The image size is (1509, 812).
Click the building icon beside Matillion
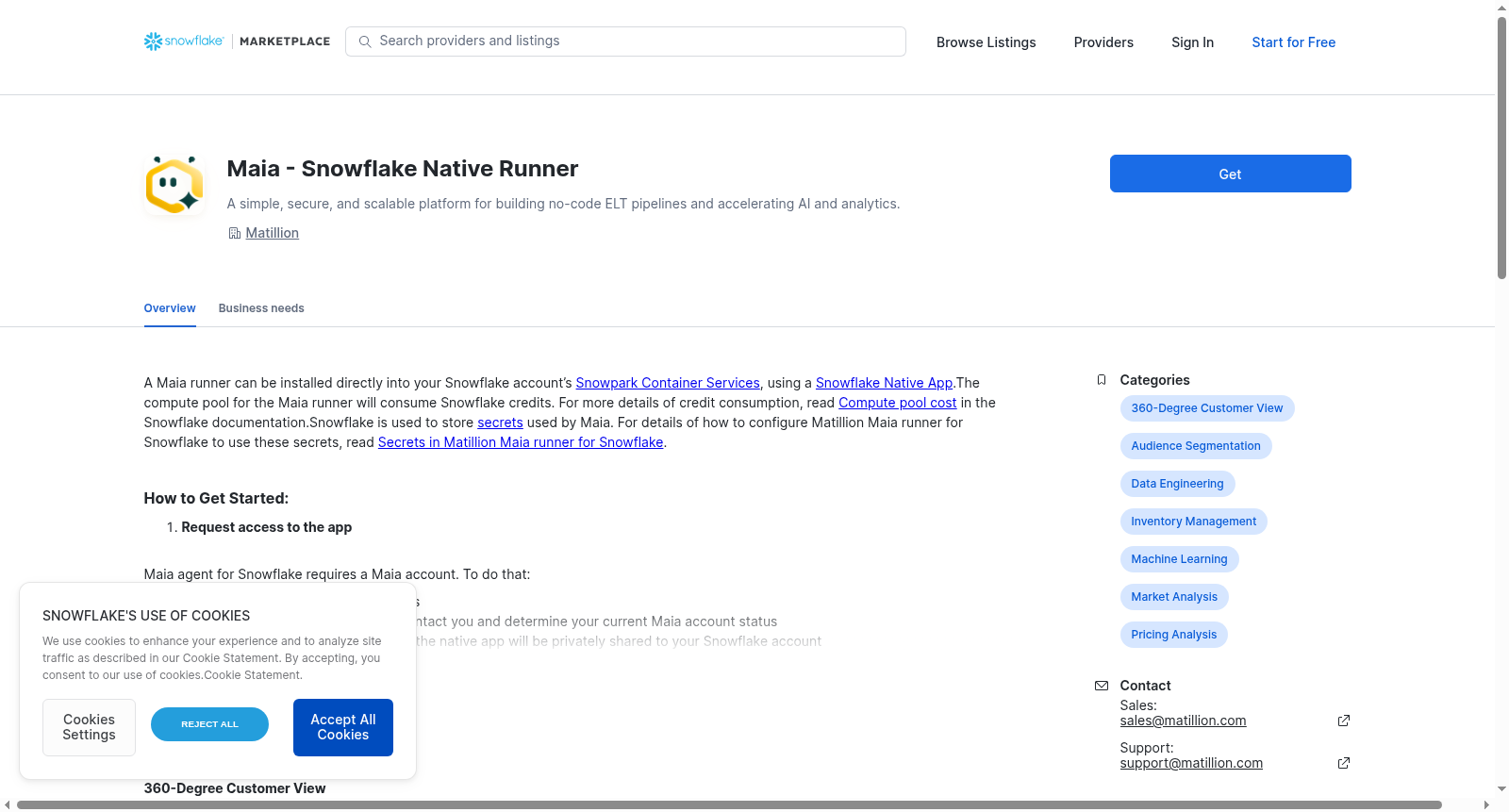coord(234,233)
